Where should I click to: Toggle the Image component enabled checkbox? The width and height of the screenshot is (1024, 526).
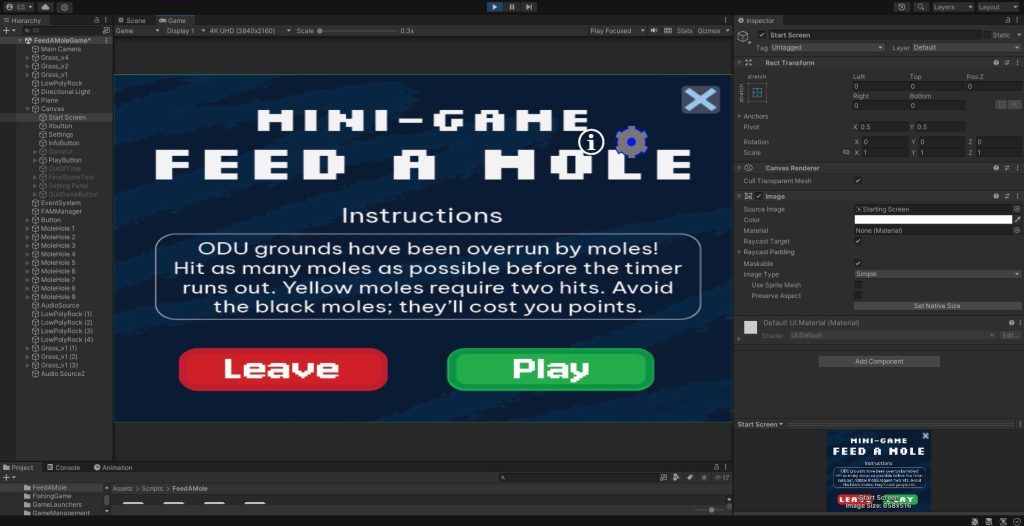(x=759, y=196)
